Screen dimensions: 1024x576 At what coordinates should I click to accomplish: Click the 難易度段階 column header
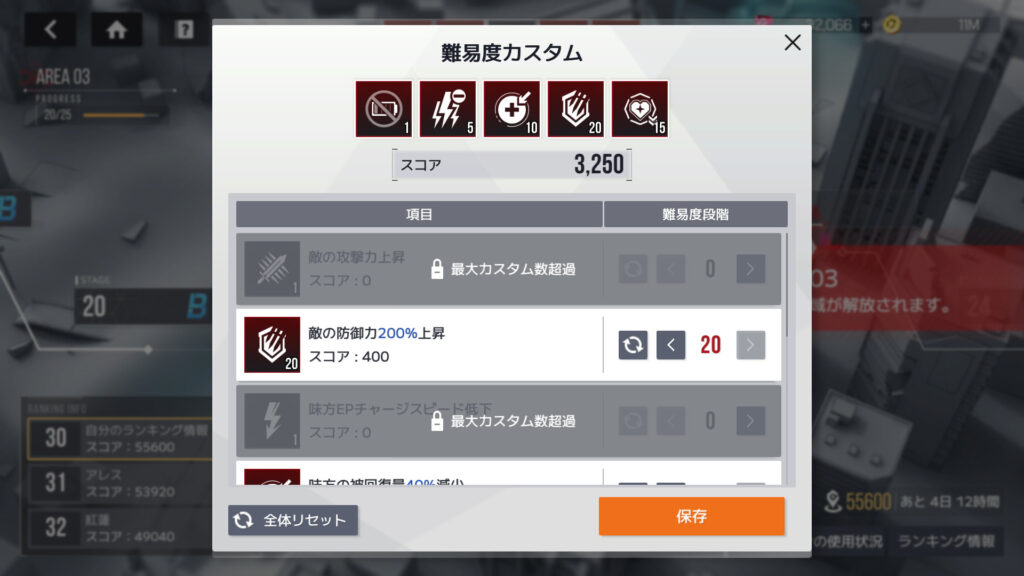[696, 214]
